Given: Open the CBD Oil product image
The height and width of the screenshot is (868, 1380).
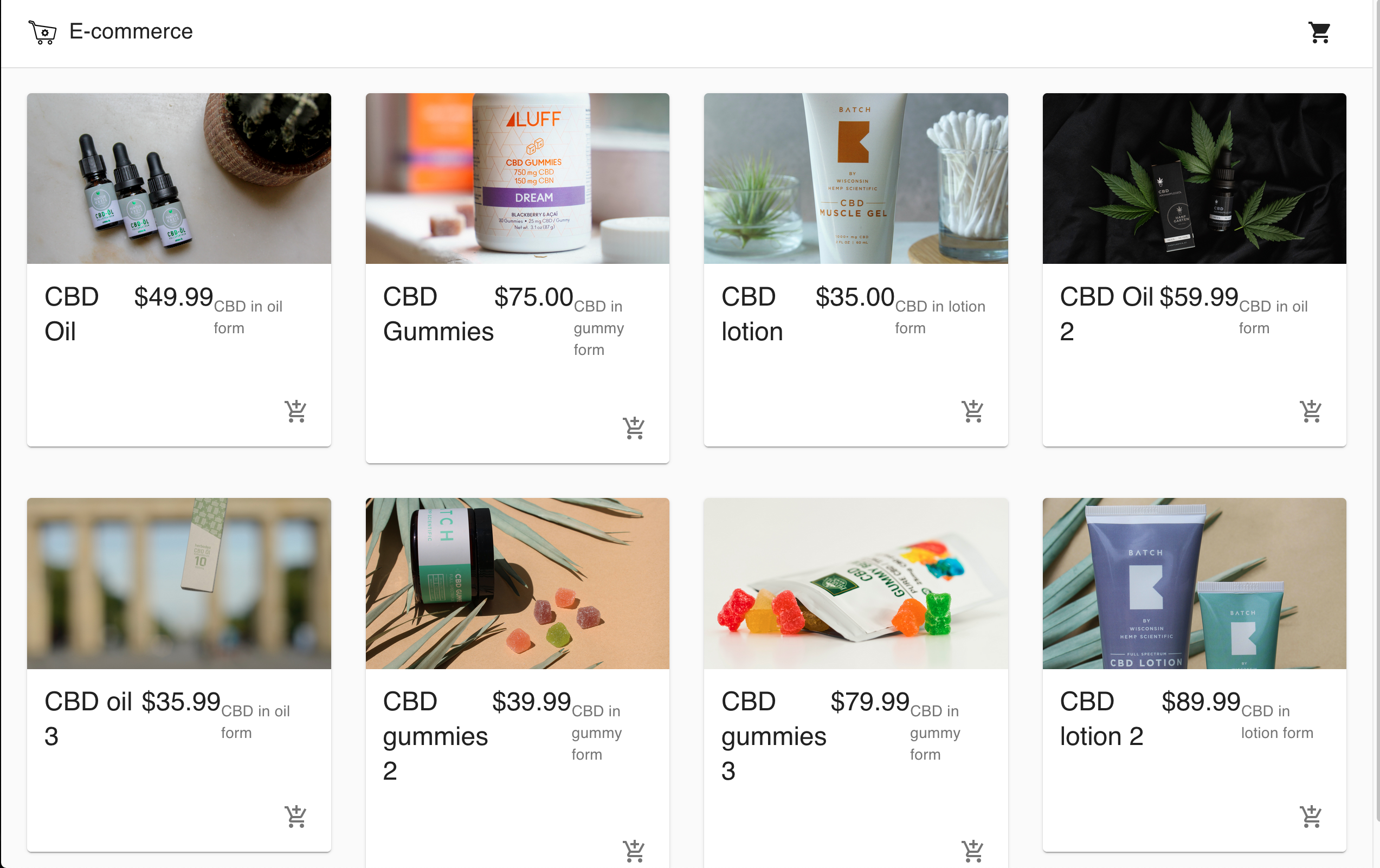Looking at the screenshot, I should pos(179,178).
